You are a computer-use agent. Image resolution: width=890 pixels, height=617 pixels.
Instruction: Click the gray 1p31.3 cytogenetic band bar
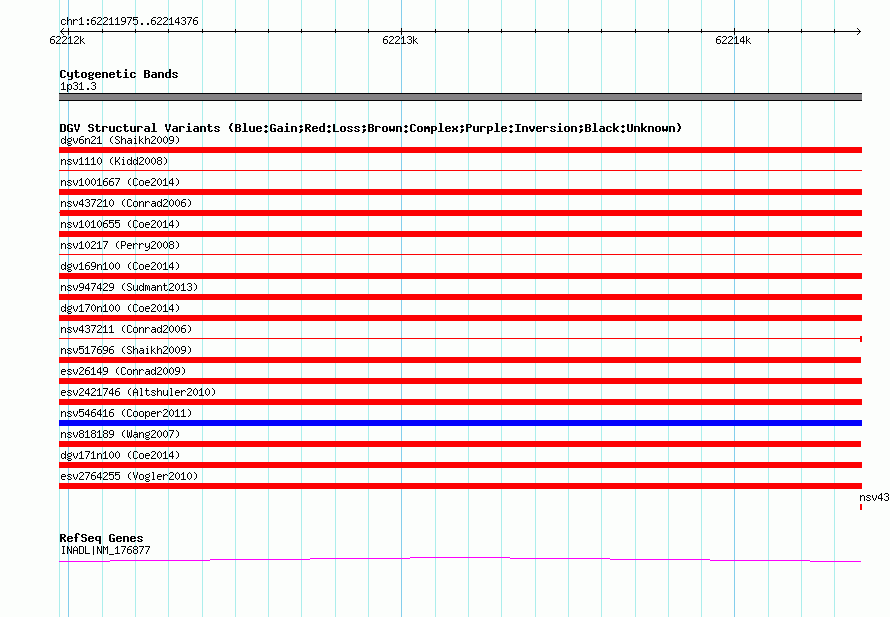(x=460, y=97)
